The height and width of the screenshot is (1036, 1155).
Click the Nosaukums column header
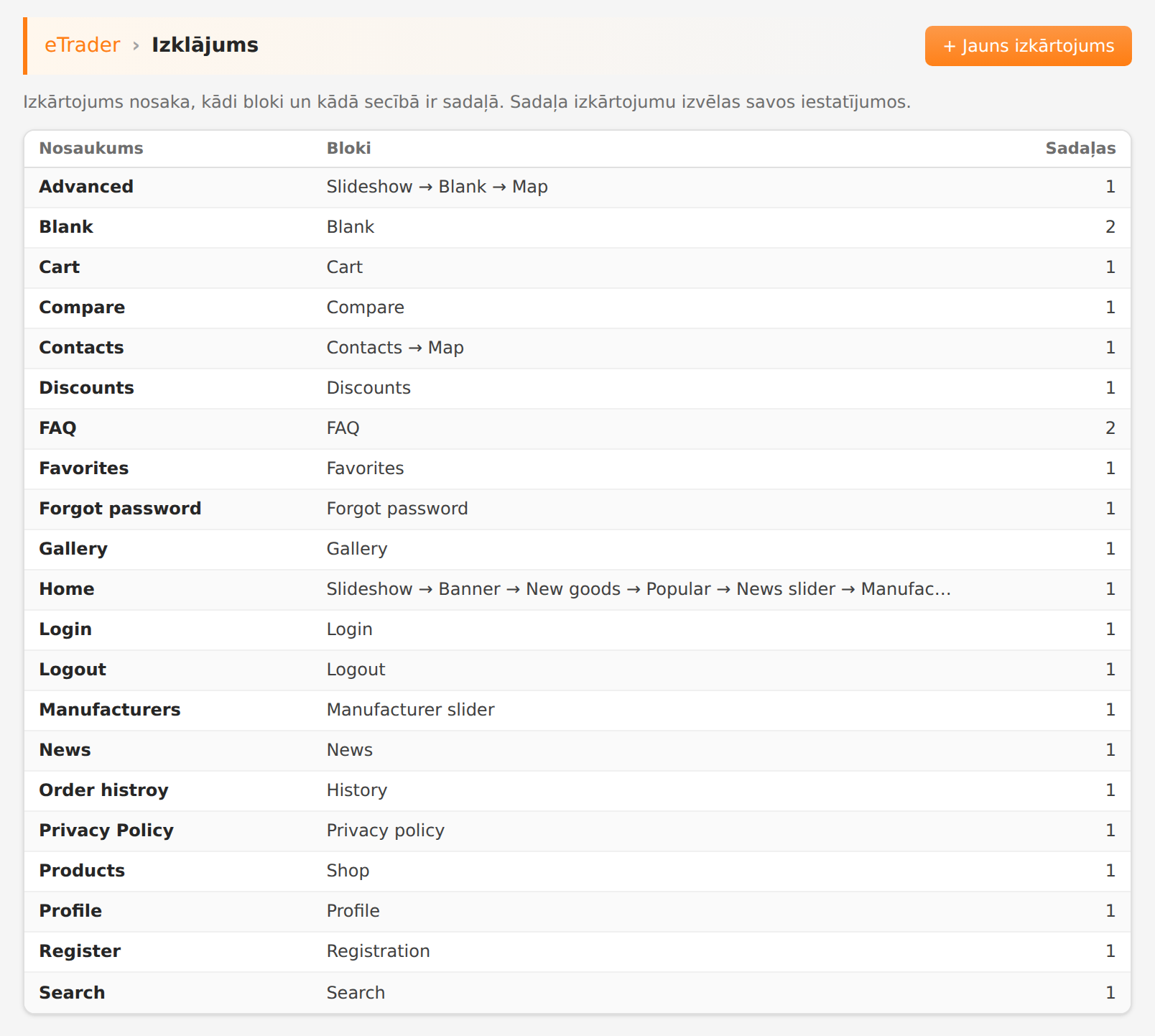pos(91,148)
